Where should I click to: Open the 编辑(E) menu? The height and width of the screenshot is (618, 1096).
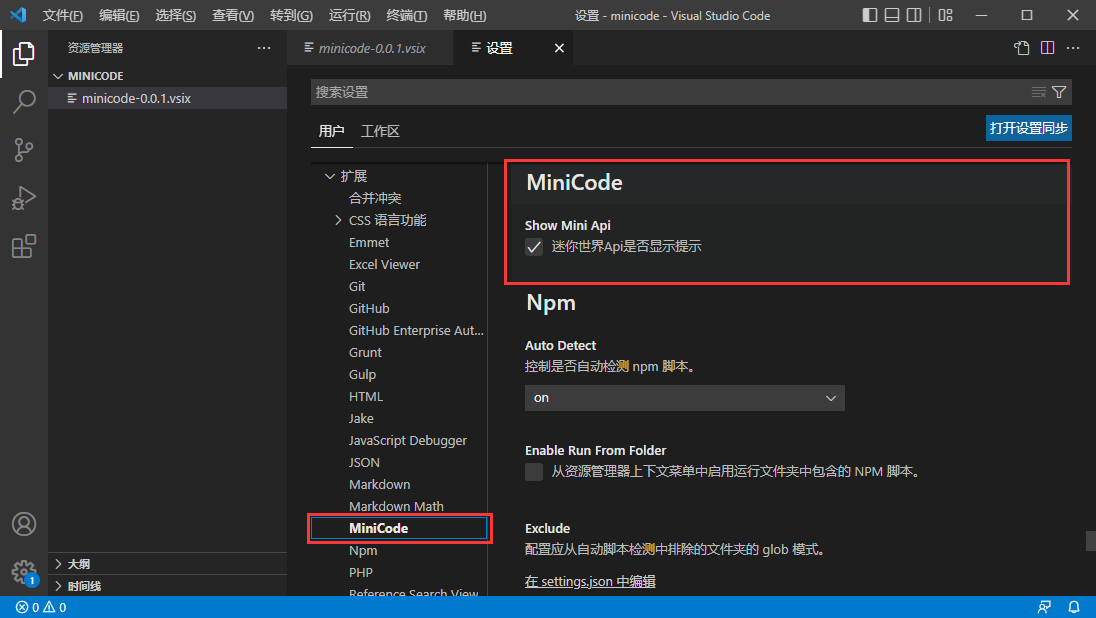[x=119, y=15]
